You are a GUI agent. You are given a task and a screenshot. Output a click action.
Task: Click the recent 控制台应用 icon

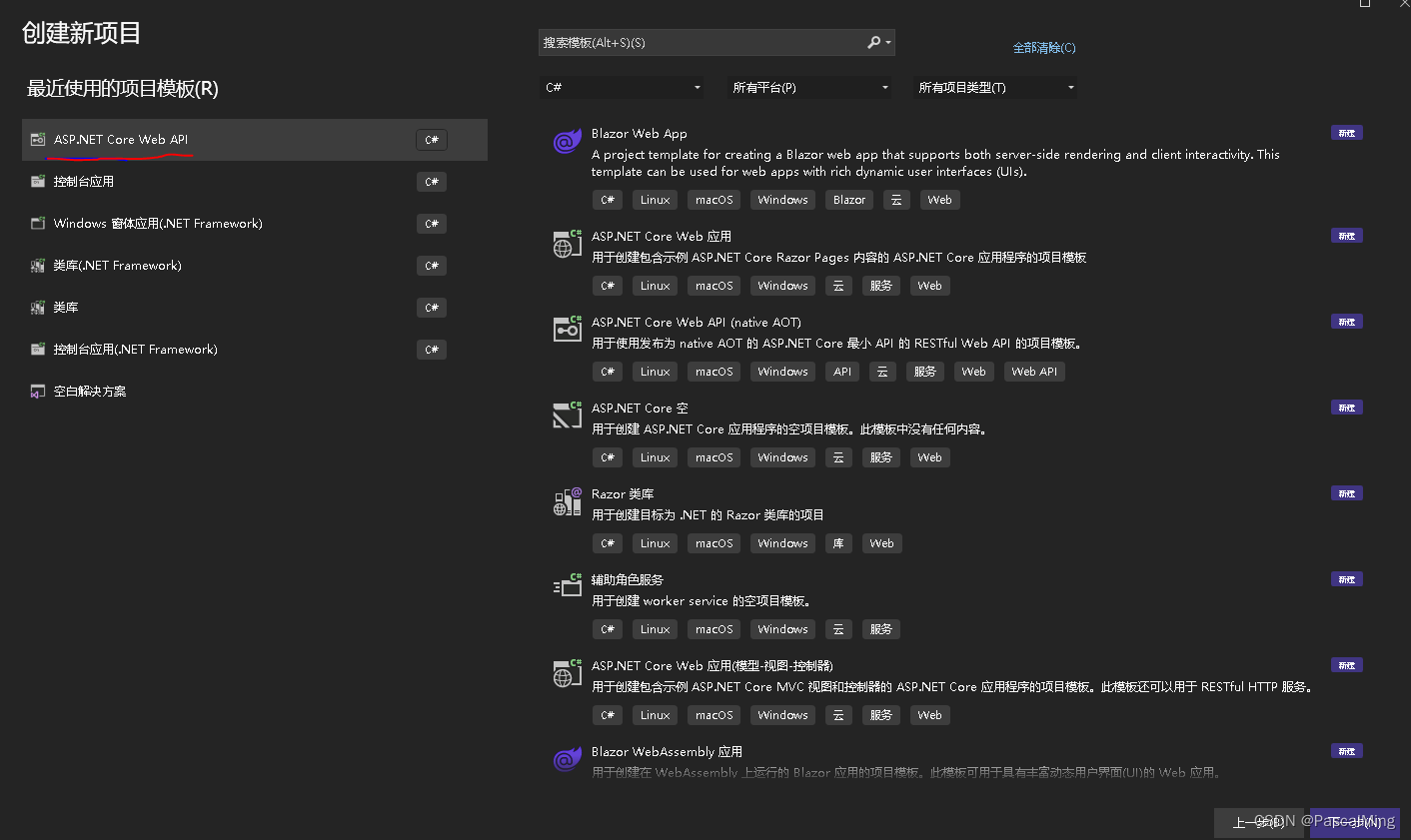click(x=38, y=182)
